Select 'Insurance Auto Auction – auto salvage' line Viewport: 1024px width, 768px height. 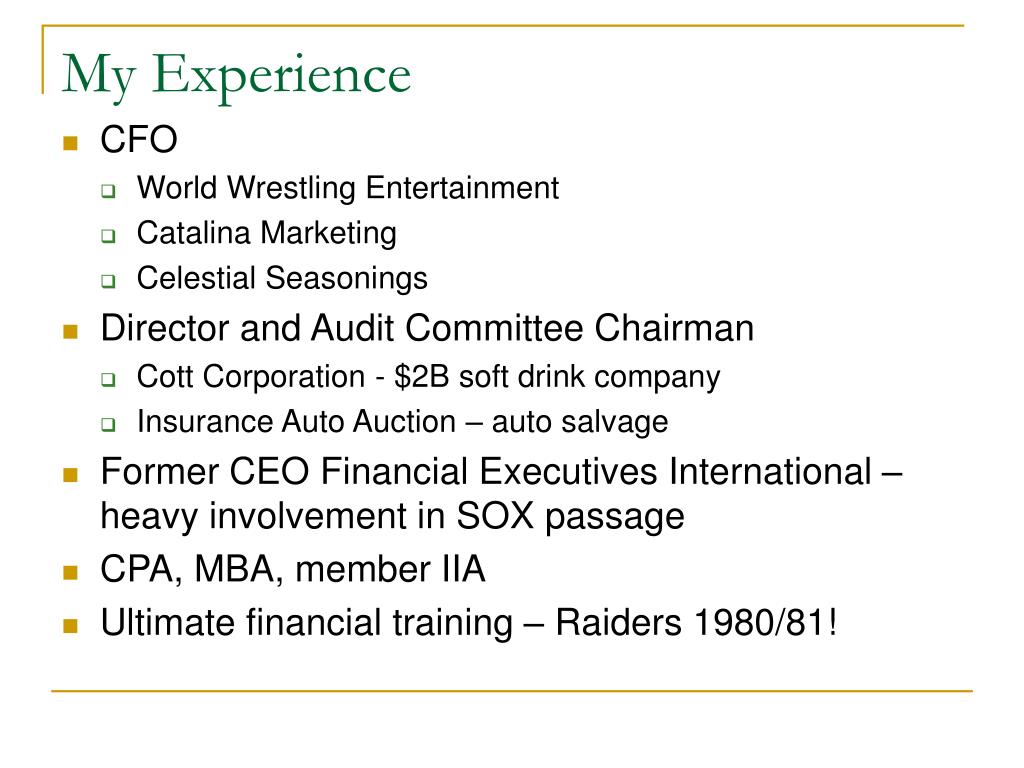pos(402,422)
